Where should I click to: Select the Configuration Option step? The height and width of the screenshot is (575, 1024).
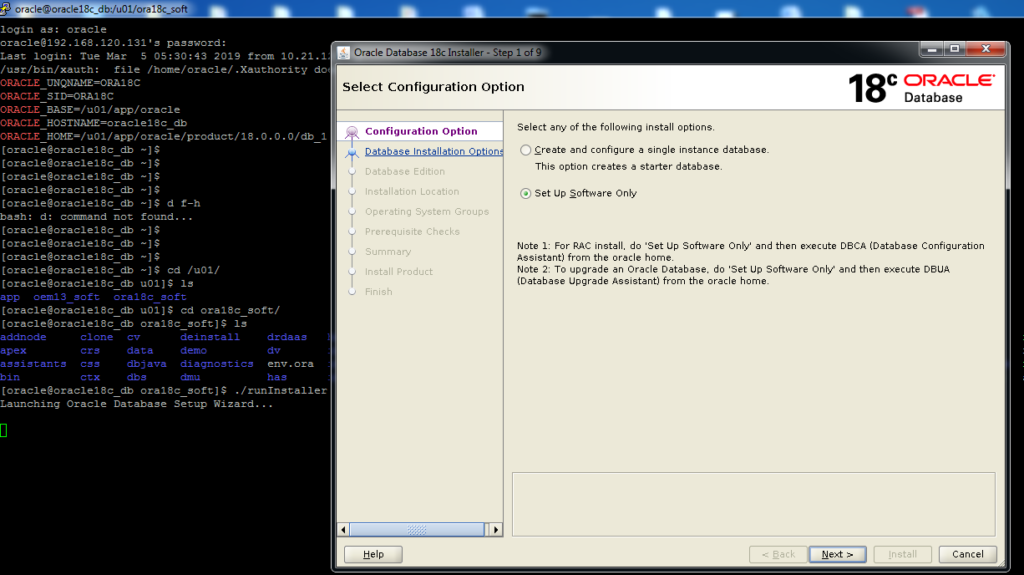421,131
